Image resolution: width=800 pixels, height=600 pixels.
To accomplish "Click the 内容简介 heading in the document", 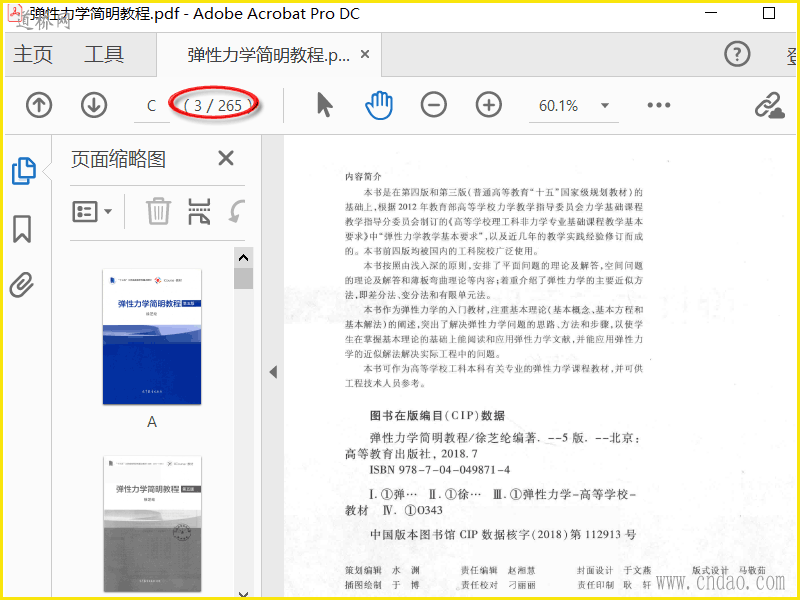I will 363,177.
